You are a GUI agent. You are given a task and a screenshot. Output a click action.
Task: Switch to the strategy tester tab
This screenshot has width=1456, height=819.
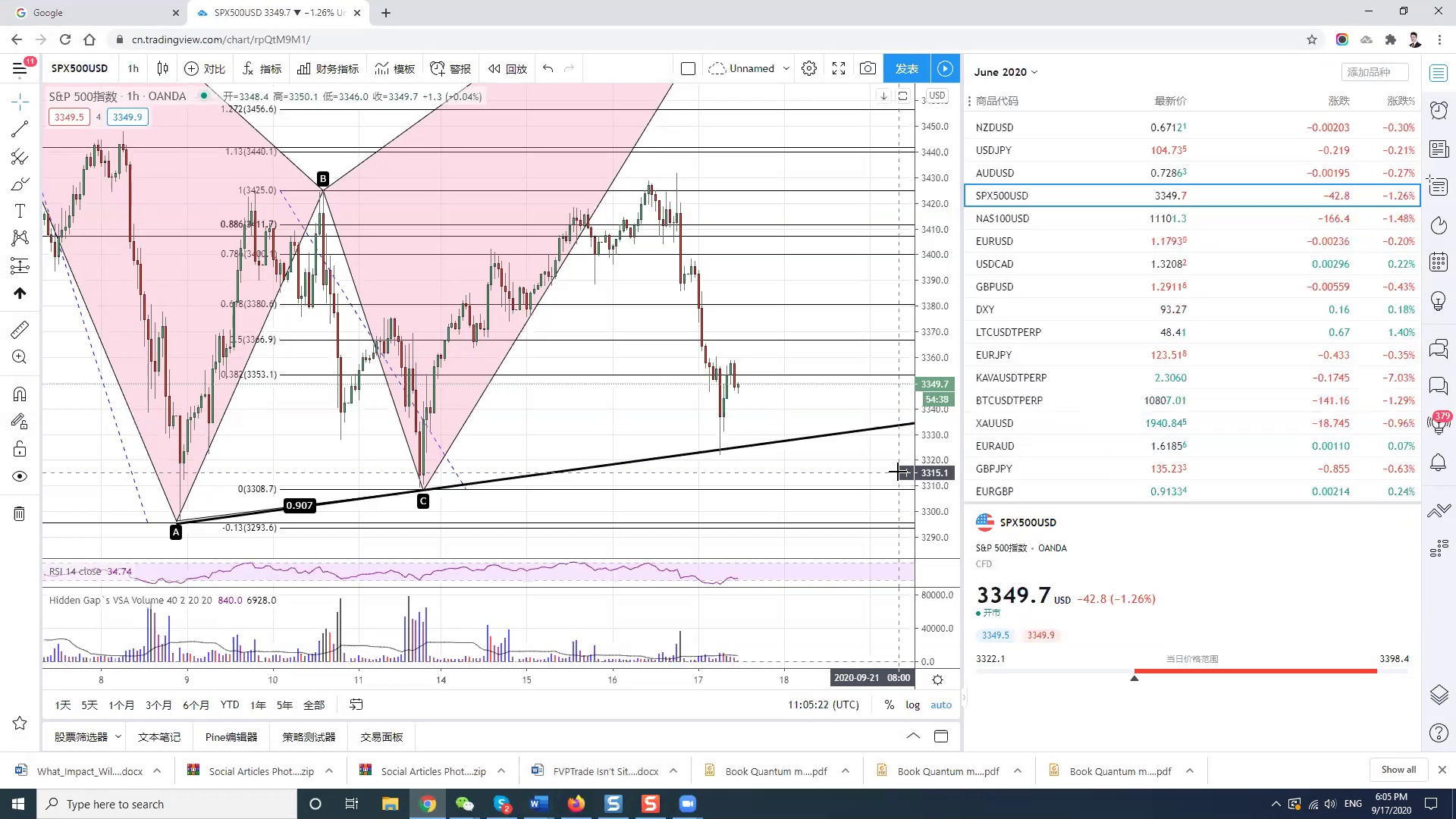(309, 736)
